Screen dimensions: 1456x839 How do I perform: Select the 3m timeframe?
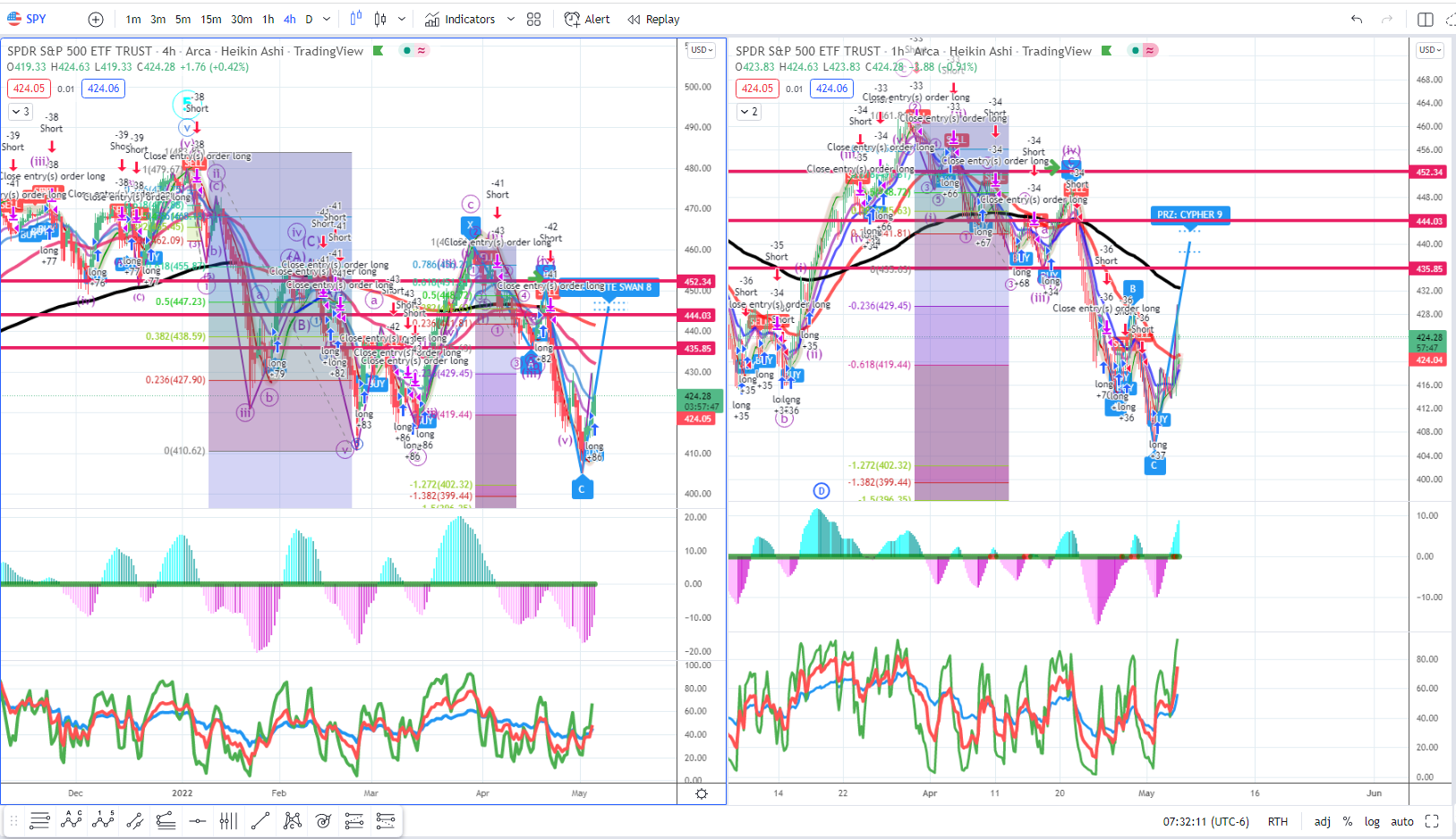point(158,20)
